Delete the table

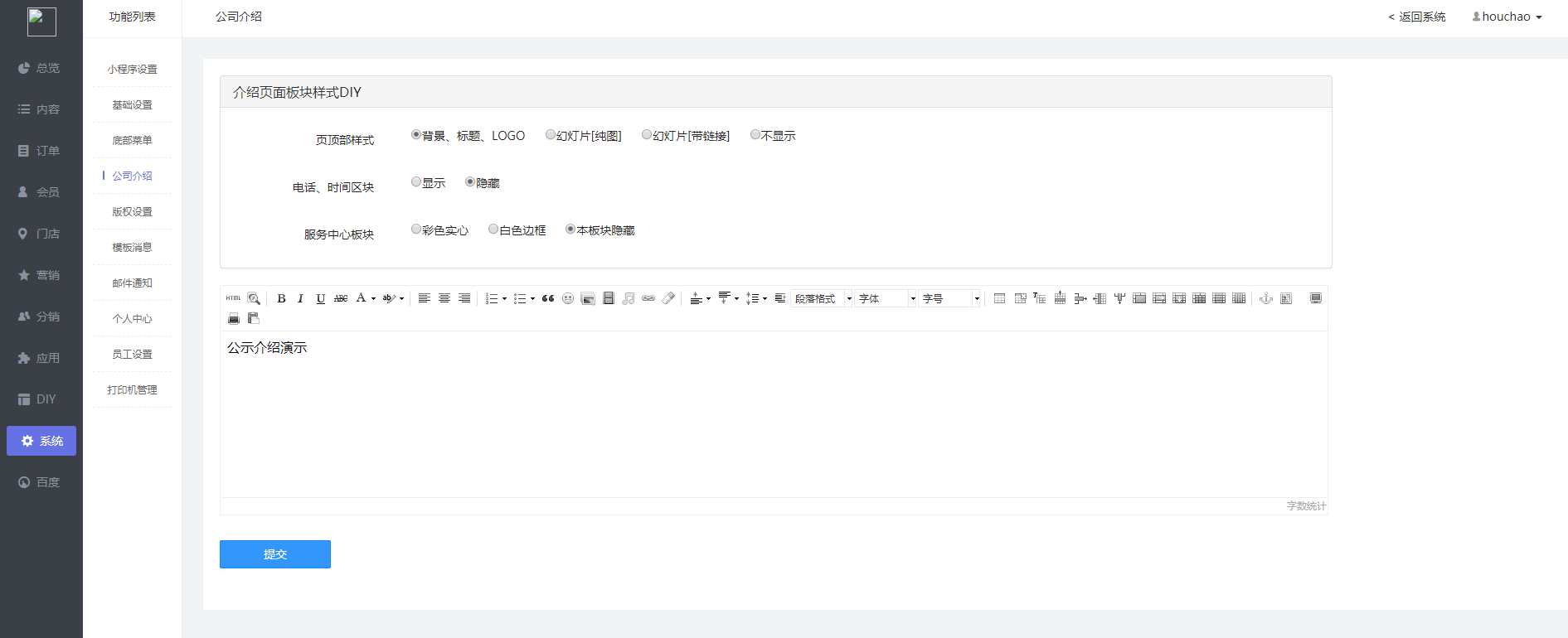click(x=1020, y=298)
